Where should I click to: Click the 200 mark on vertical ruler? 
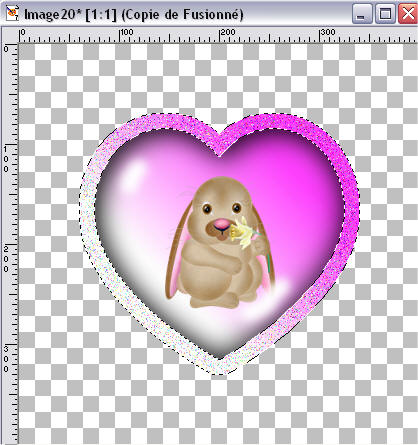[x=6, y=259]
